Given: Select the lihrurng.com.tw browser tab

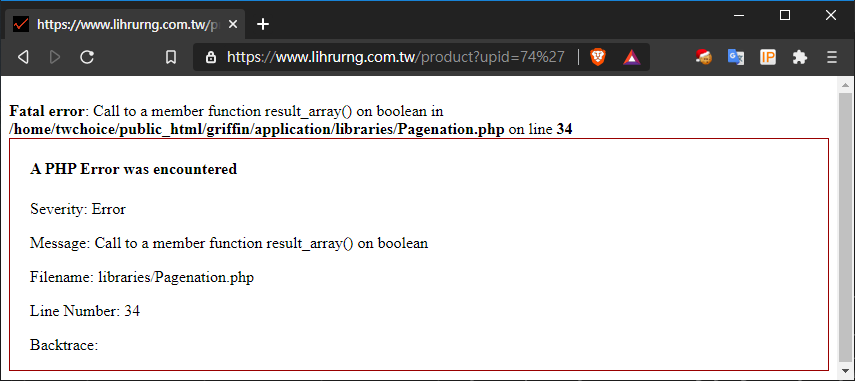Looking at the screenshot, I should 125,25.
